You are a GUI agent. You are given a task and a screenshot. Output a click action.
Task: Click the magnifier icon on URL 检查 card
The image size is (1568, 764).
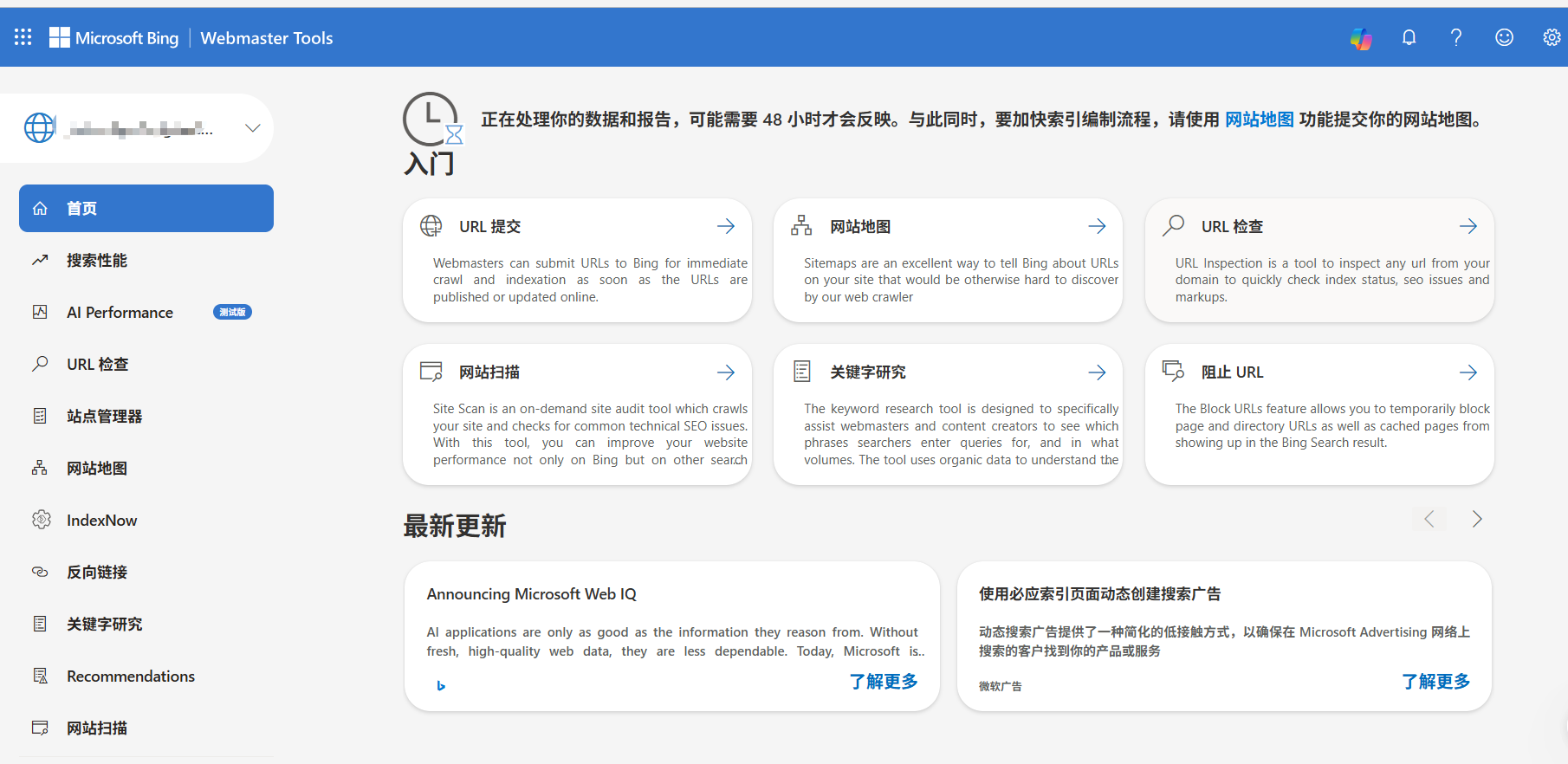[1173, 226]
